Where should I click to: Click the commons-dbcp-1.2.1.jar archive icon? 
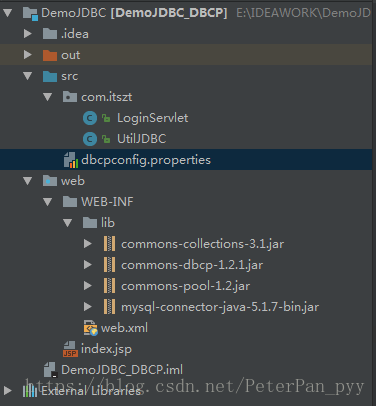110,265
